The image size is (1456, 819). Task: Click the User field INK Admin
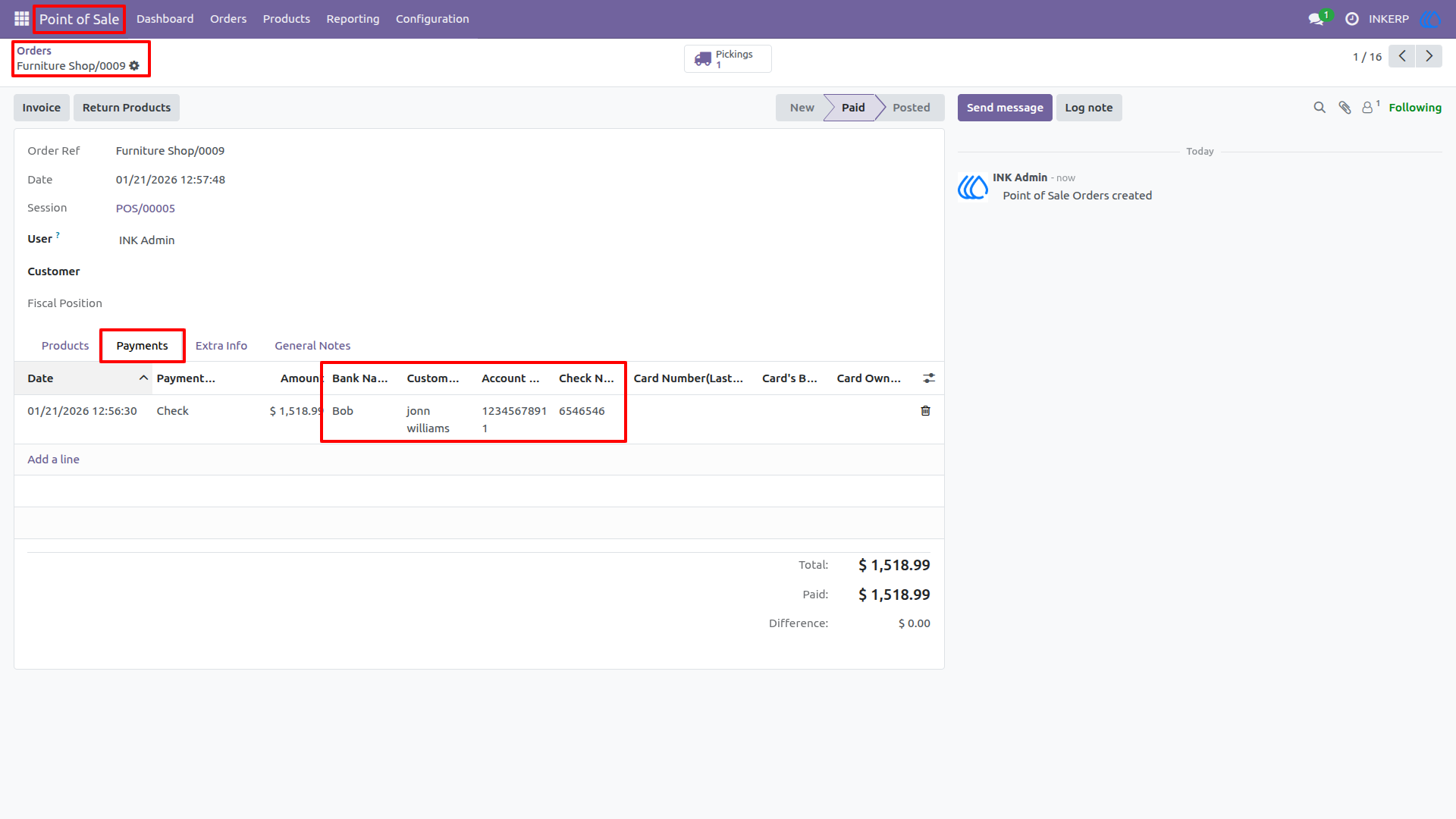point(147,240)
